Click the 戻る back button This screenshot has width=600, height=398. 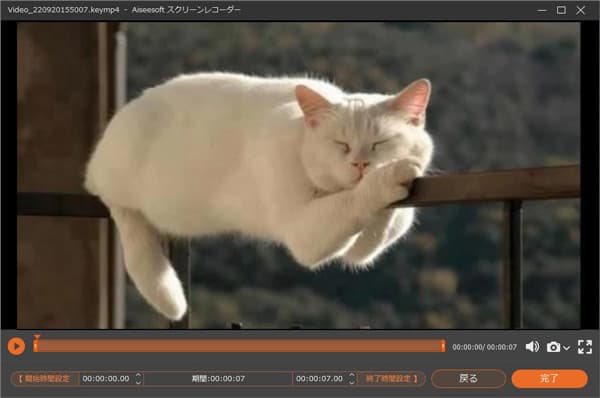coord(468,379)
